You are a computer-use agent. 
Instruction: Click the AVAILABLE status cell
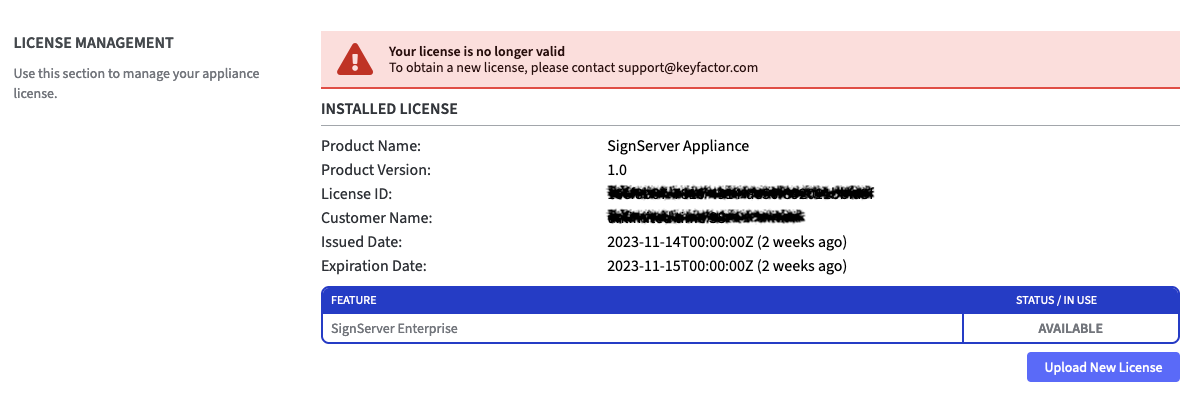(1070, 328)
